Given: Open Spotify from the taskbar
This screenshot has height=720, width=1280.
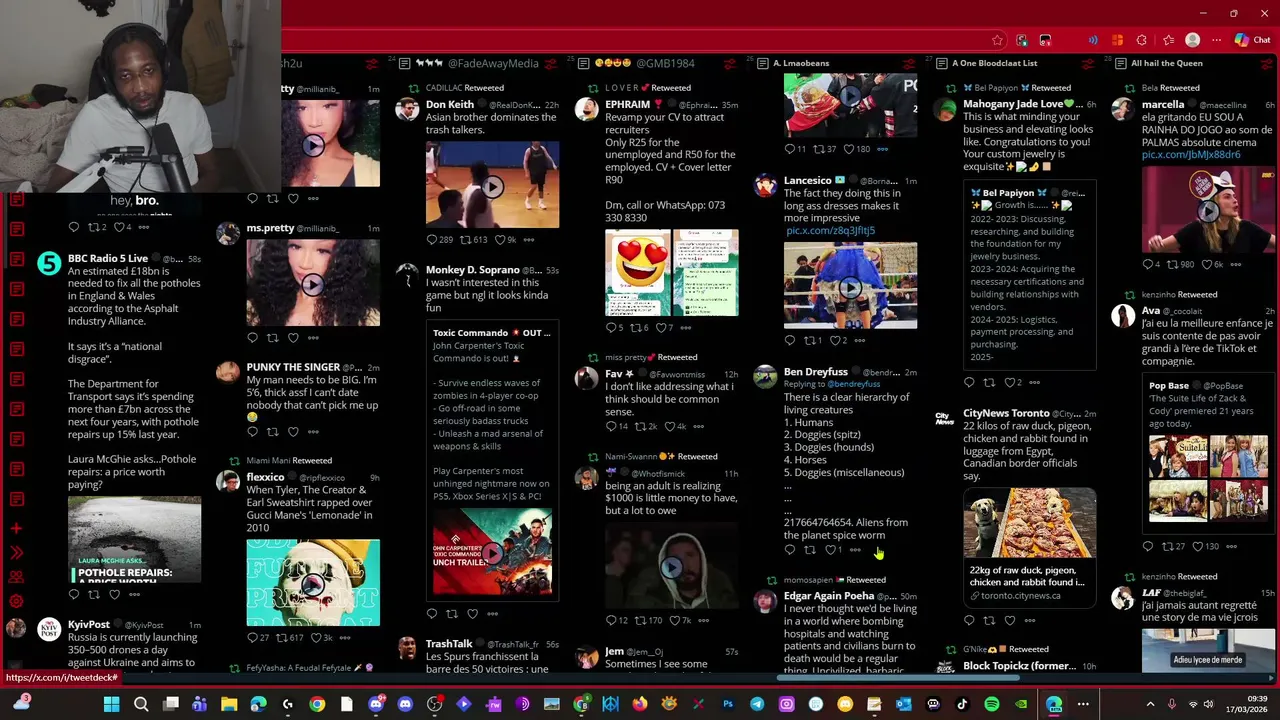Looking at the screenshot, I should coord(991,704).
